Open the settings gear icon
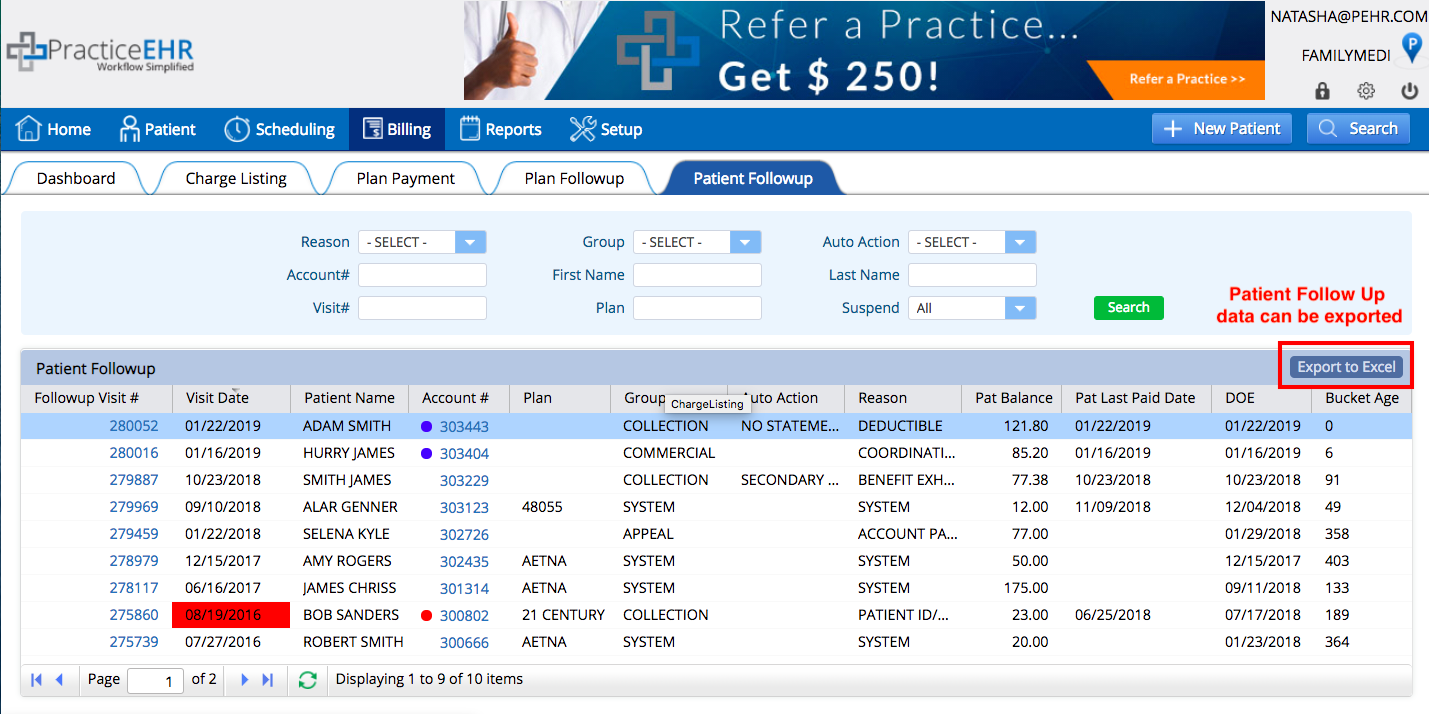The width and height of the screenshot is (1429, 714). point(1366,91)
